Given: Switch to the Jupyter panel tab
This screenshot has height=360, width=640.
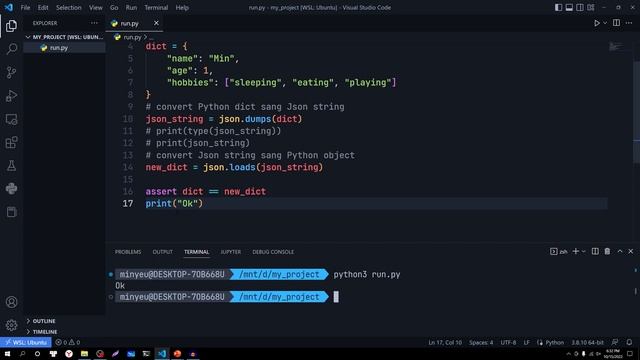Looking at the screenshot, I should point(231,252).
